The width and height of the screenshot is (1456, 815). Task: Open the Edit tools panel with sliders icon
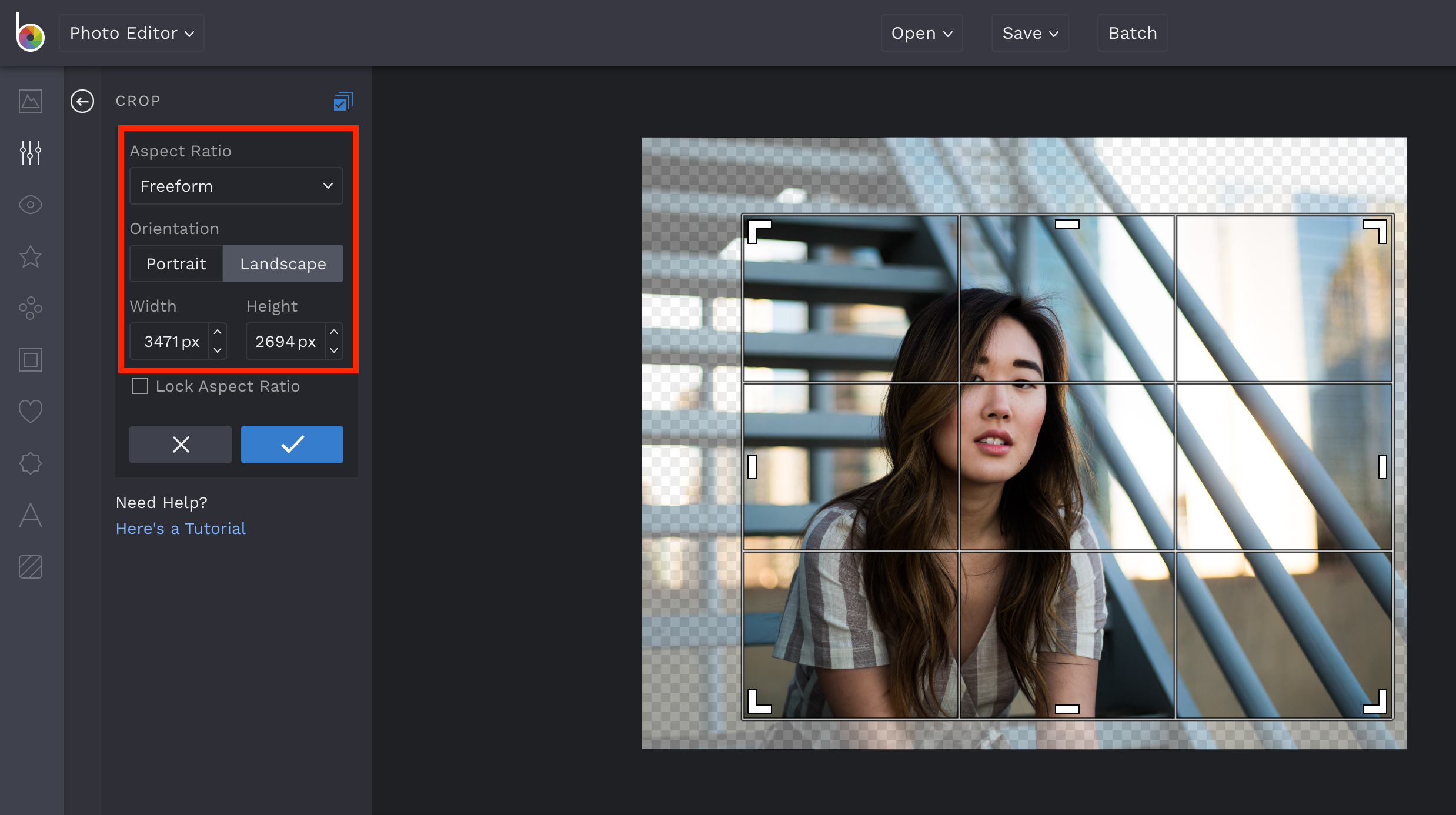pos(30,153)
